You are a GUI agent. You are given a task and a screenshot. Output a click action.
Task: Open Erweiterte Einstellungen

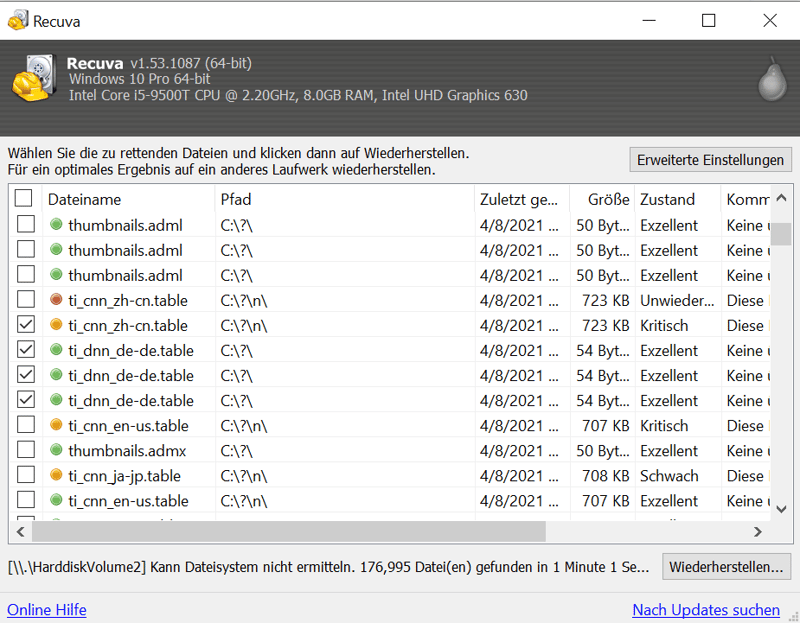pos(710,160)
